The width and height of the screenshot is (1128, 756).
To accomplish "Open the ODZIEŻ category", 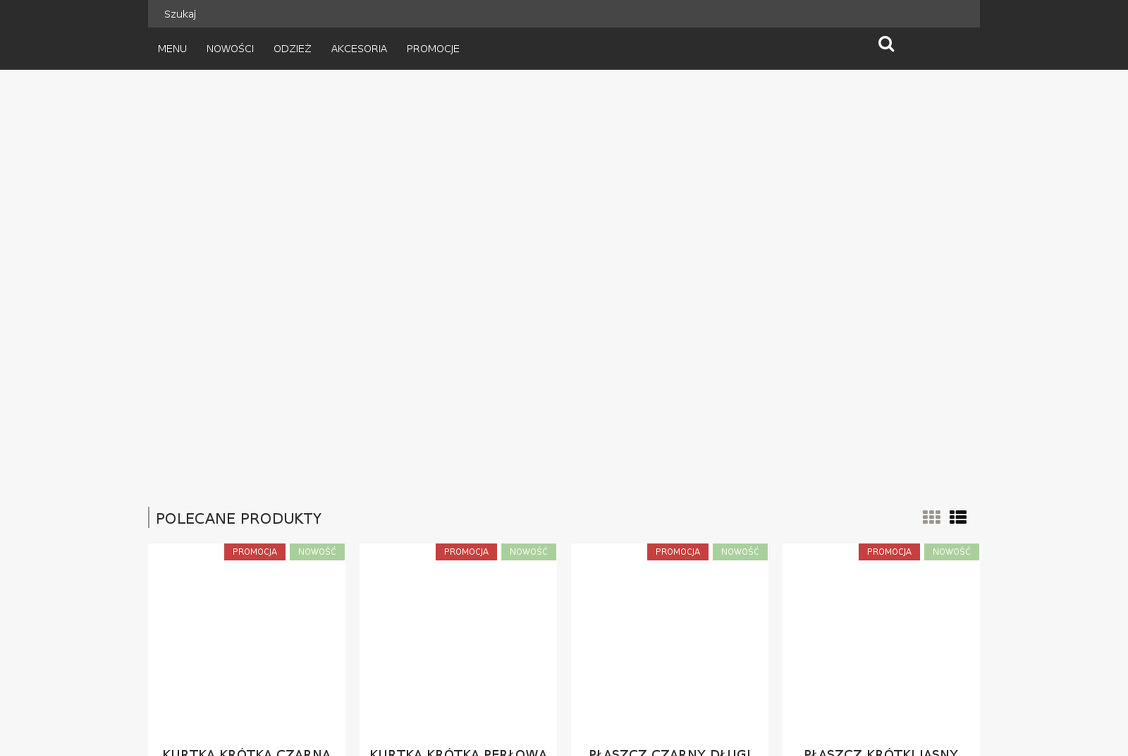I will click(292, 49).
